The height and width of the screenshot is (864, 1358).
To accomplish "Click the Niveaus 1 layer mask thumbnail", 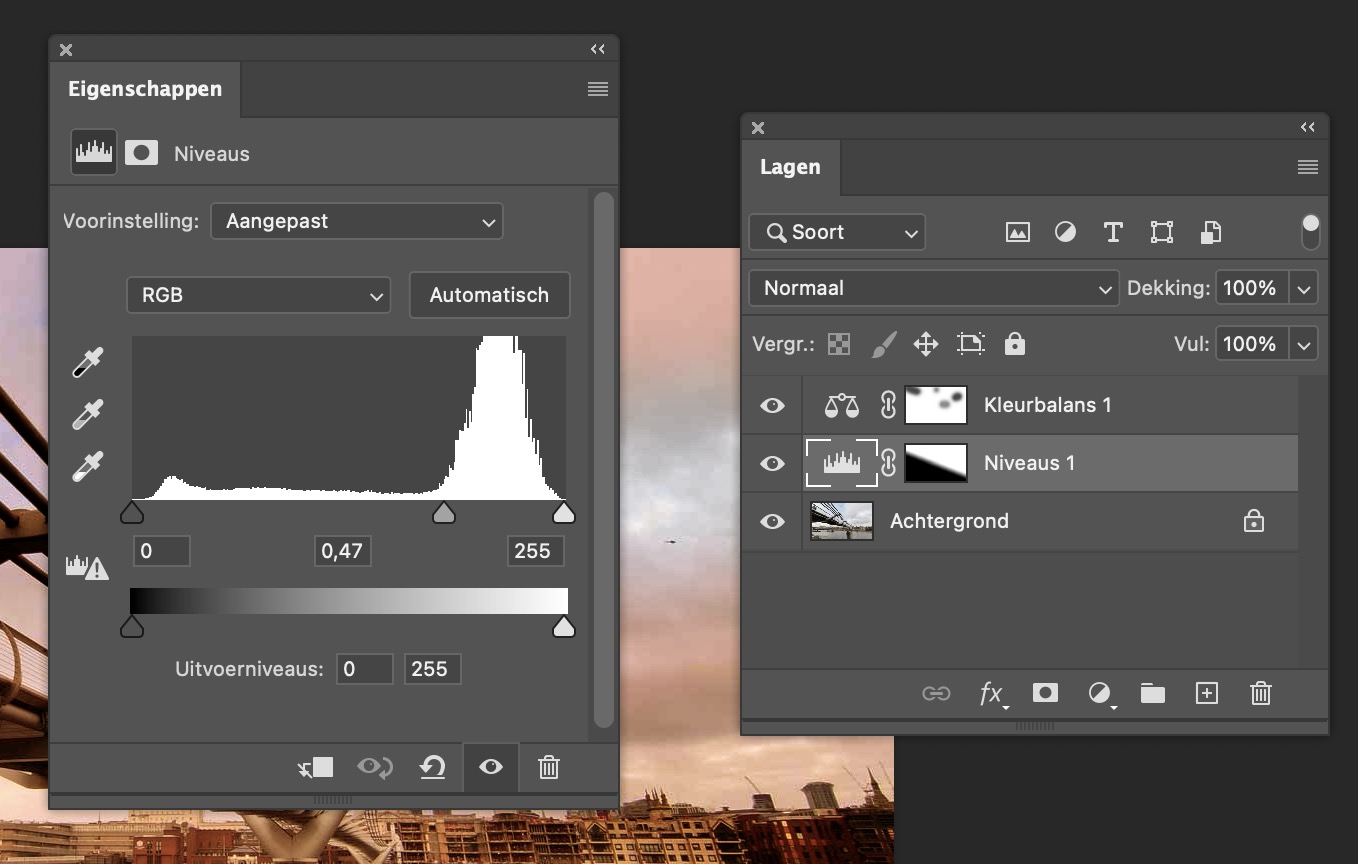I will click(936, 463).
